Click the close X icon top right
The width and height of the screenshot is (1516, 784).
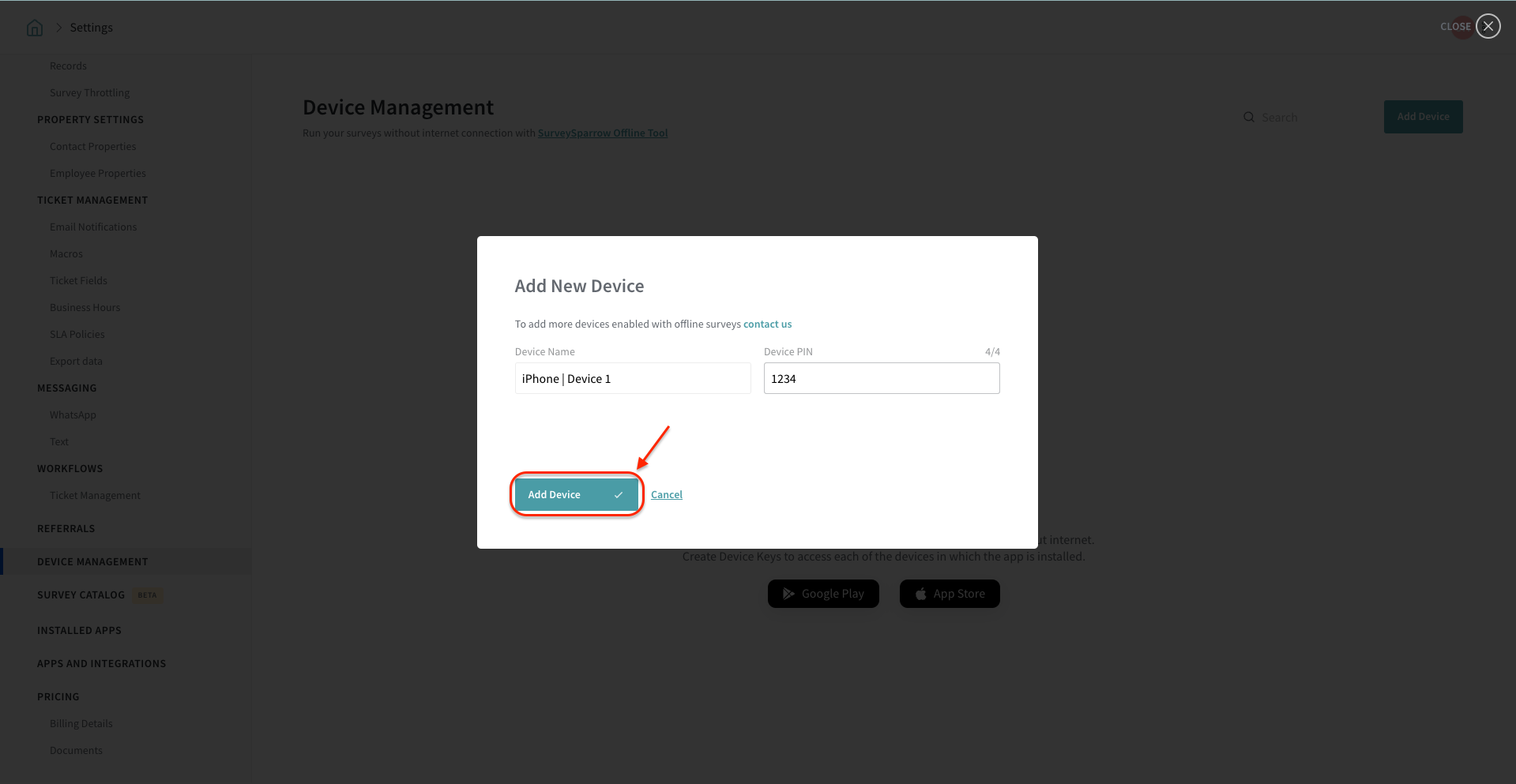click(1488, 27)
